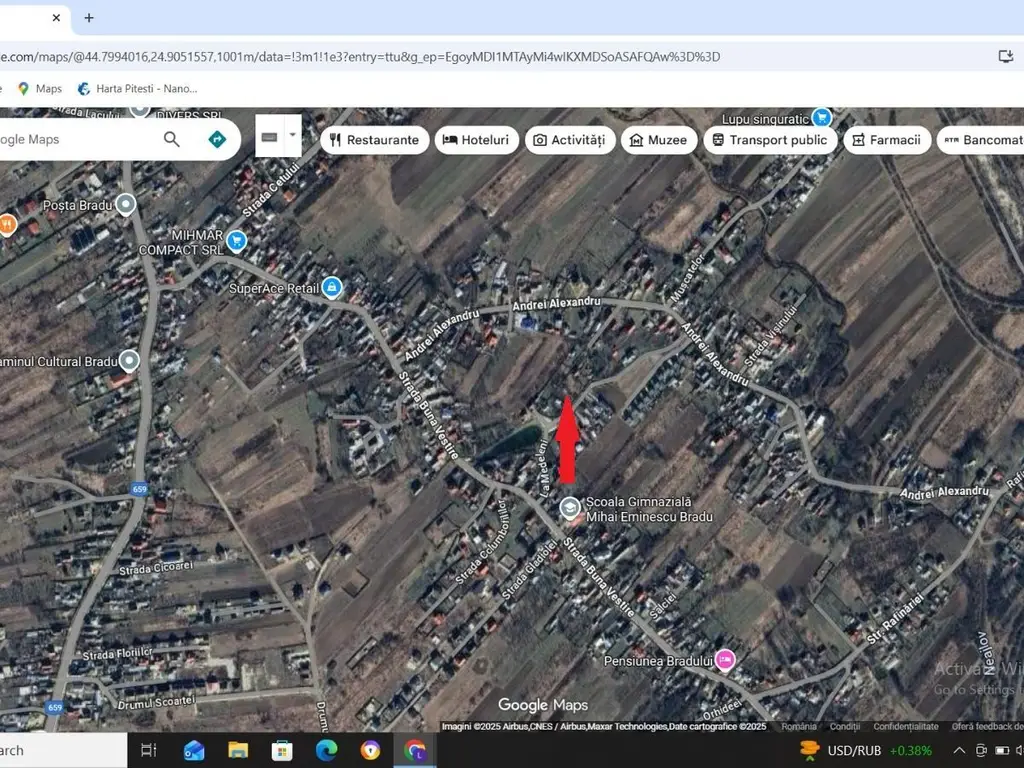Filter map by Hoteluri
The image size is (1024, 768).
tap(476, 140)
